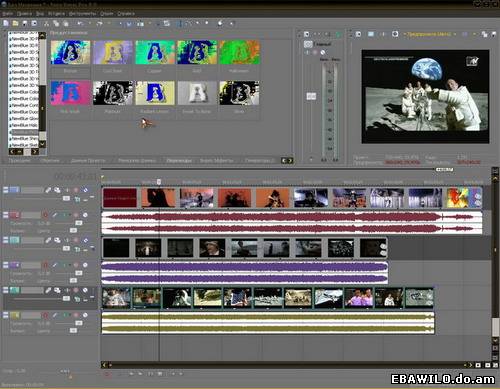
Task: Select the Halloween orange-green preset thumbnail
Action: (x=239, y=52)
